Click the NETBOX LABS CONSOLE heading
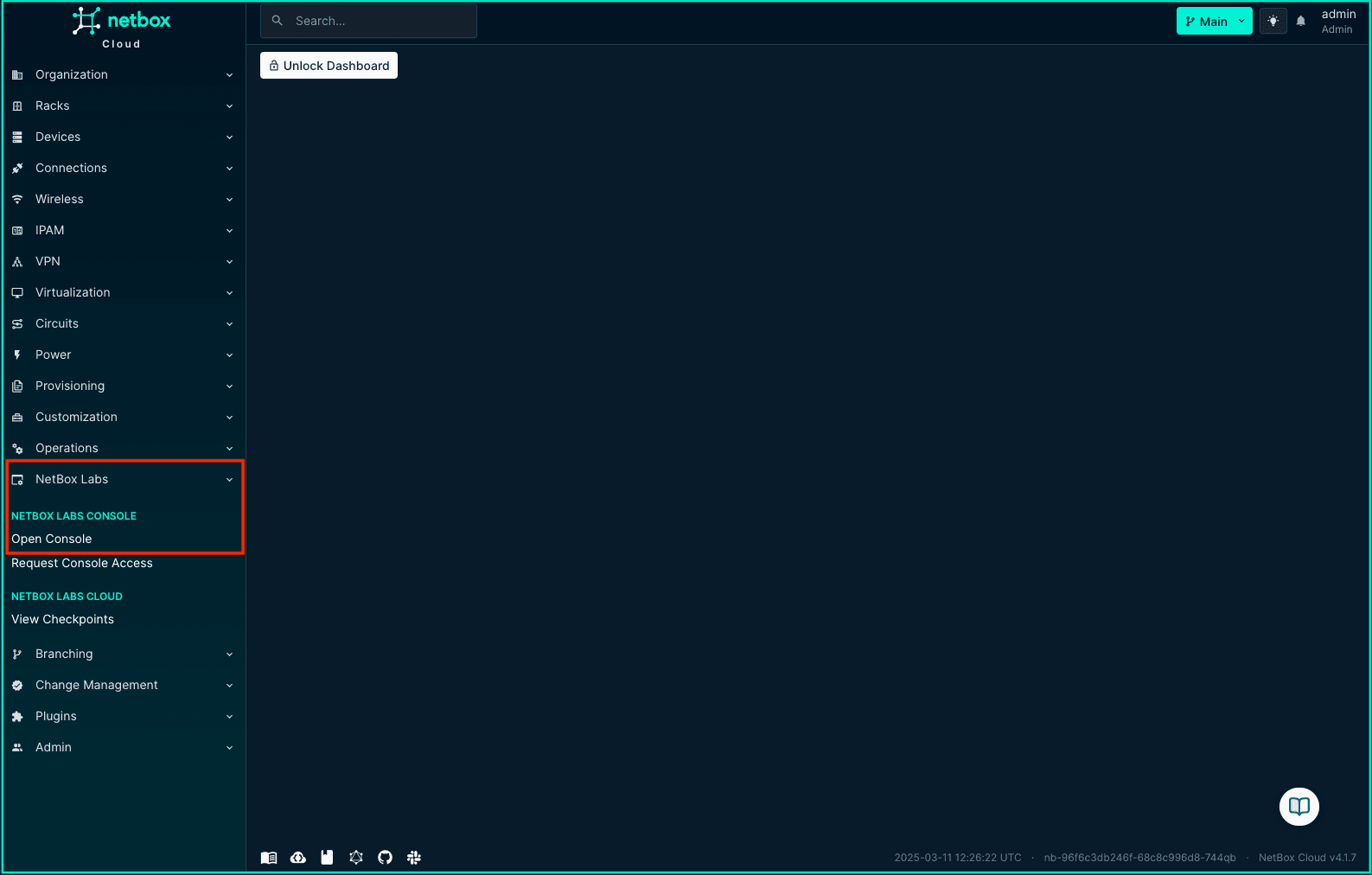The image size is (1372, 875). pos(74,516)
